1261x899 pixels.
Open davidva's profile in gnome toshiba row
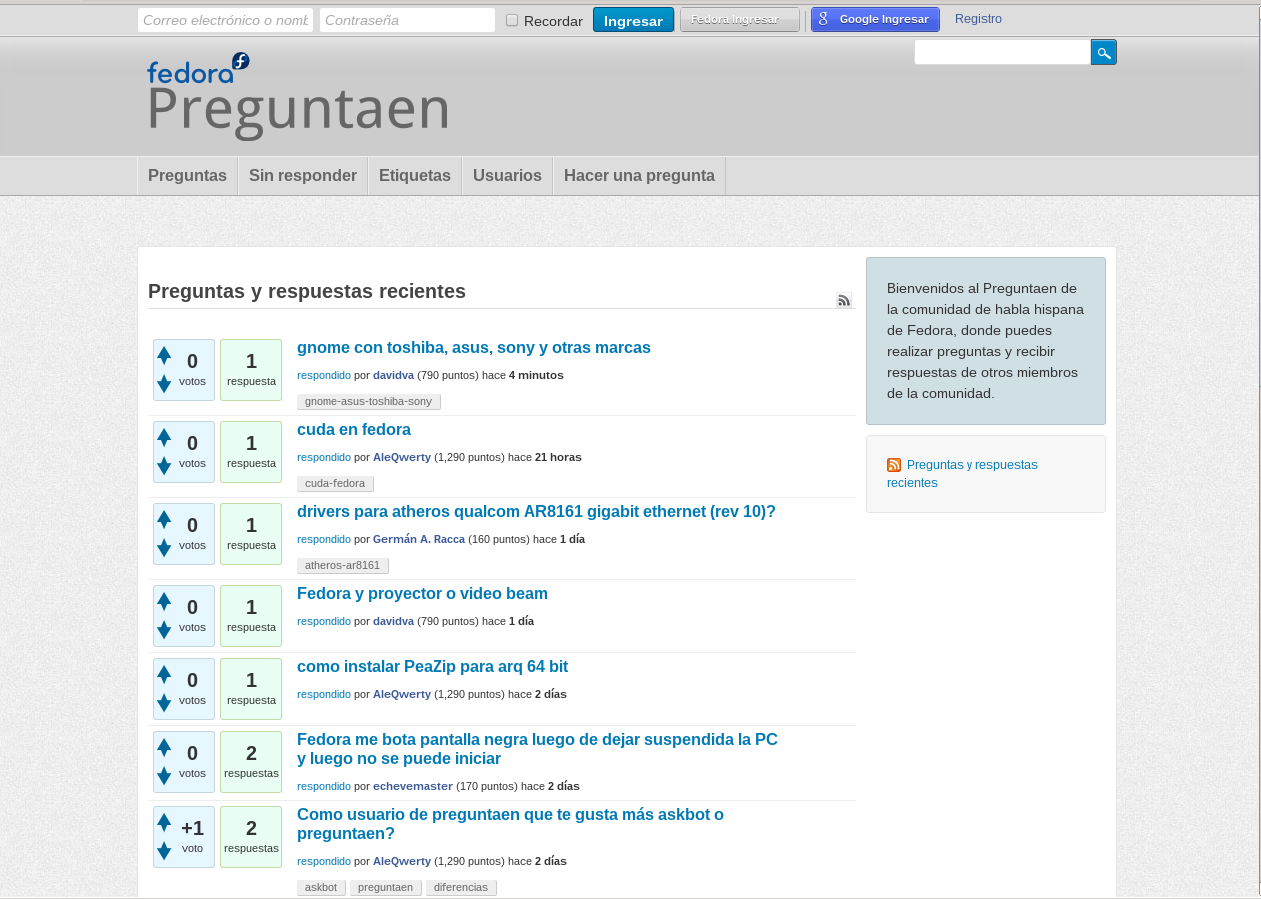[x=393, y=375]
